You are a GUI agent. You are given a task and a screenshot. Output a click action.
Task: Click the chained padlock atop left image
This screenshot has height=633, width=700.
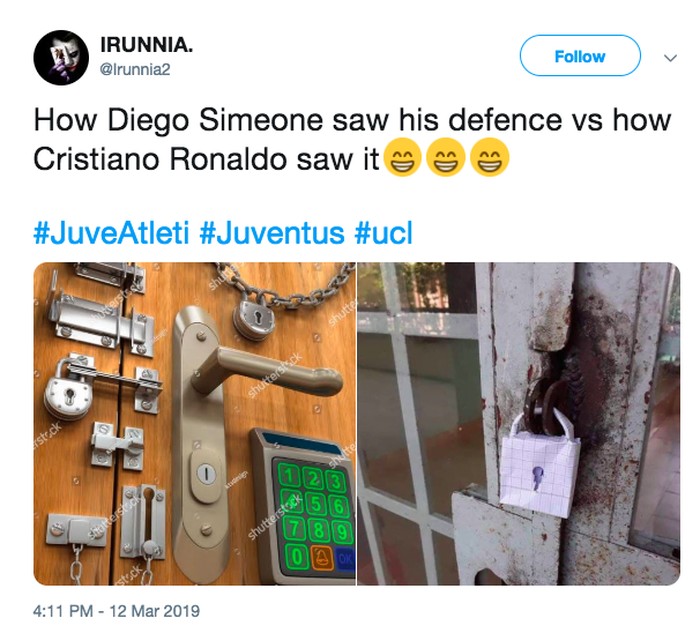click(256, 320)
